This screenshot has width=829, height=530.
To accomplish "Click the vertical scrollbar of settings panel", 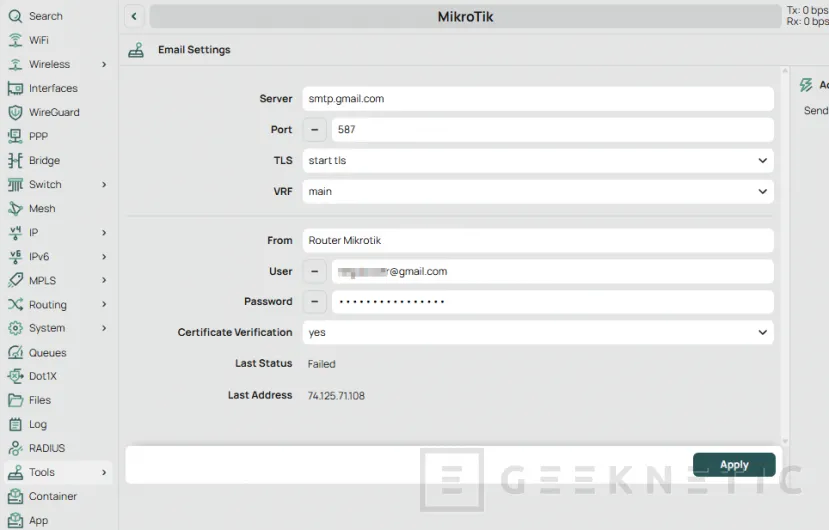I will coord(785,256).
